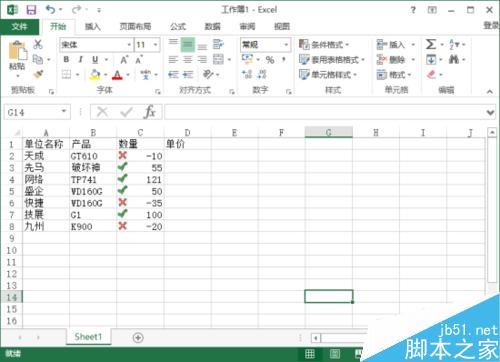Viewport: 500px width, 362px height.
Task: Click the Fill down icon
Action: (431, 60)
